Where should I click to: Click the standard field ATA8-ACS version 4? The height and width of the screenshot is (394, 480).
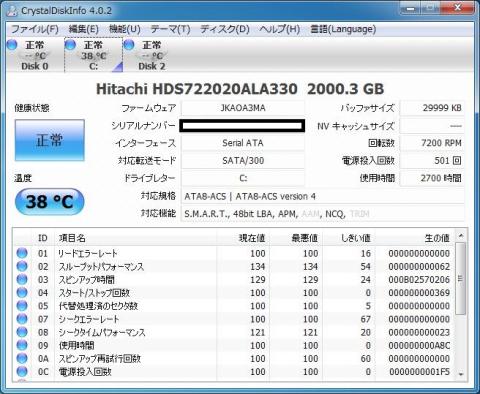point(323,196)
